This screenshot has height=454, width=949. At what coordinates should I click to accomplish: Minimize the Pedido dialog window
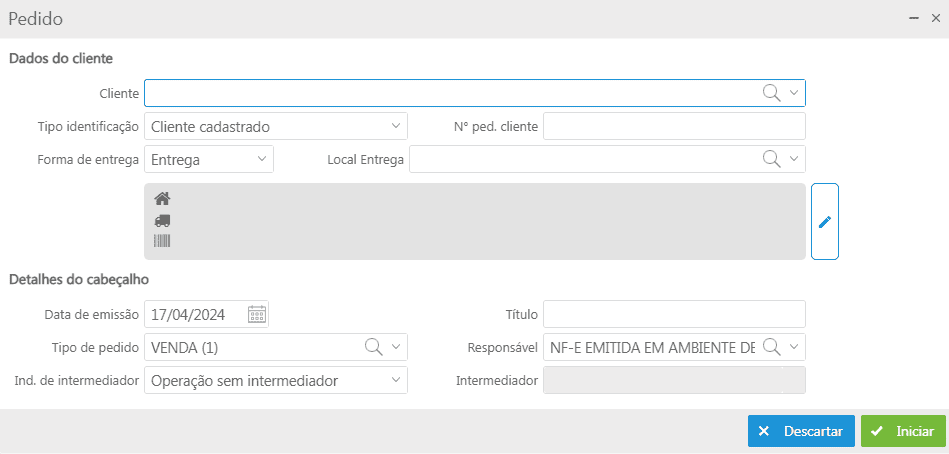pos(914,18)
